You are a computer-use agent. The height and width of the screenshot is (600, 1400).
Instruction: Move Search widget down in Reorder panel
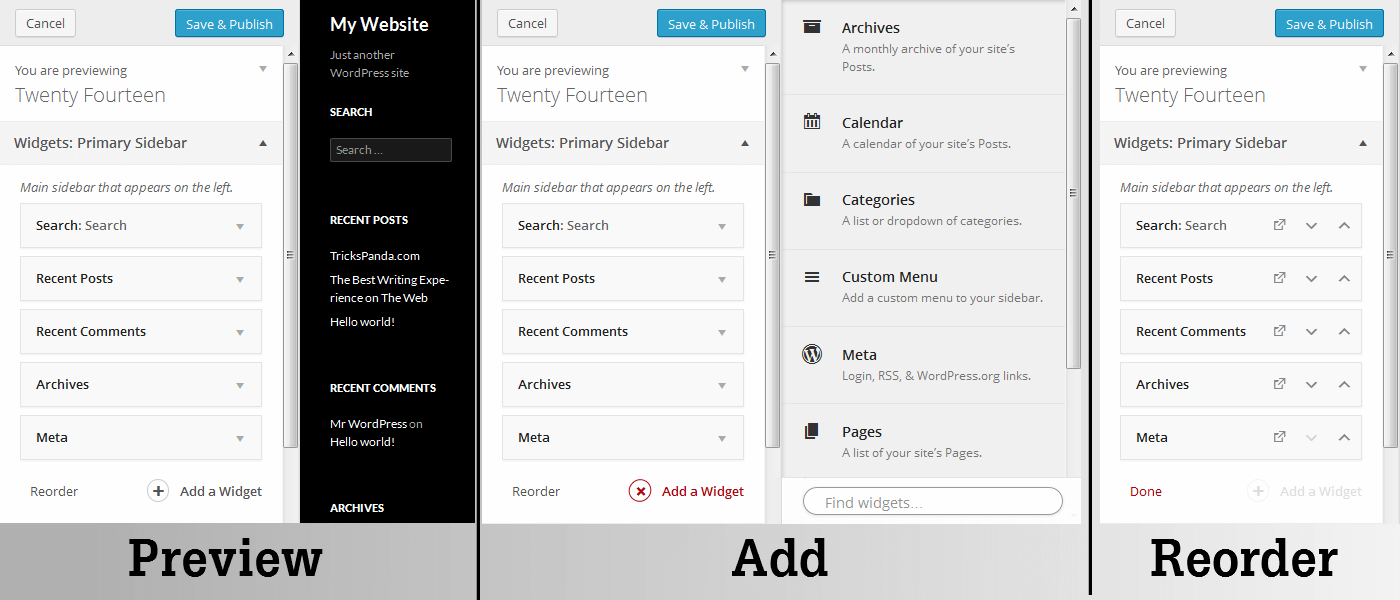click(1312, 226)
